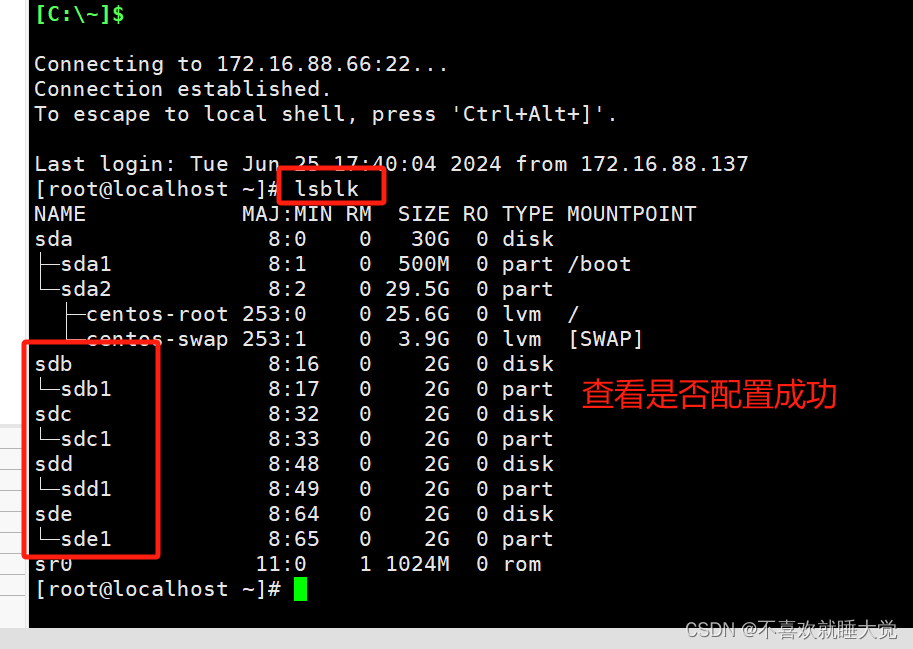This screenshot has height=649, width=913.
Task: Click the '8:65' device number
Action: point(293,539)
